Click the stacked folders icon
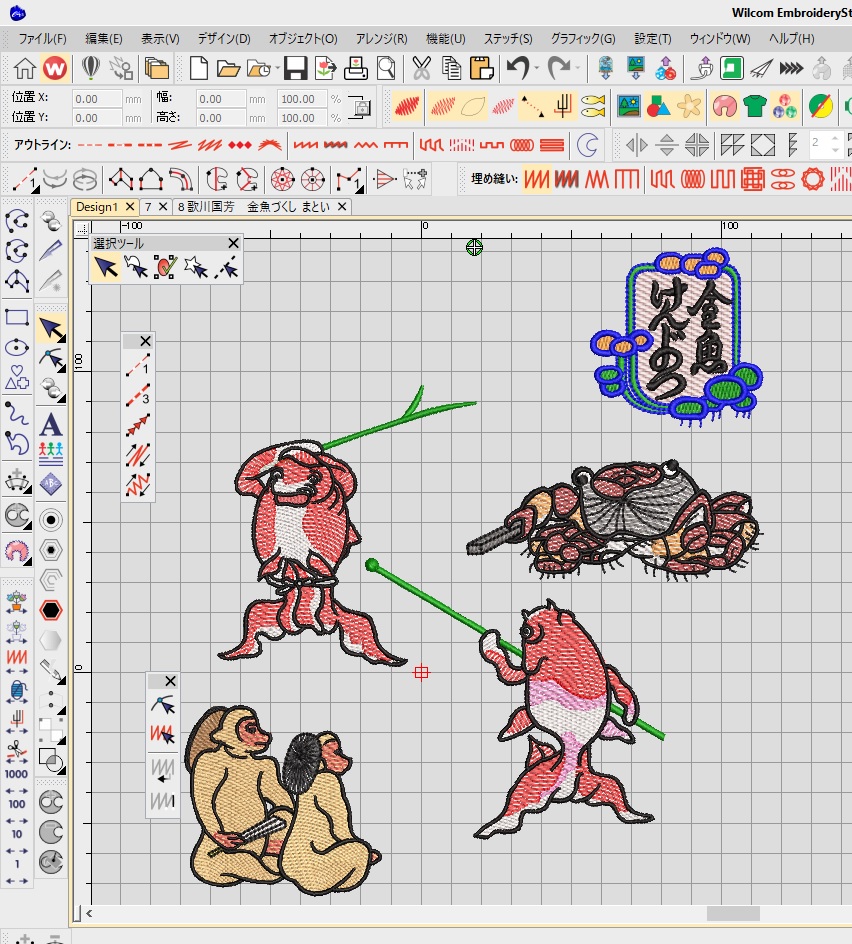The width and height of the screenshot is (852, 944). coord(157,68)
